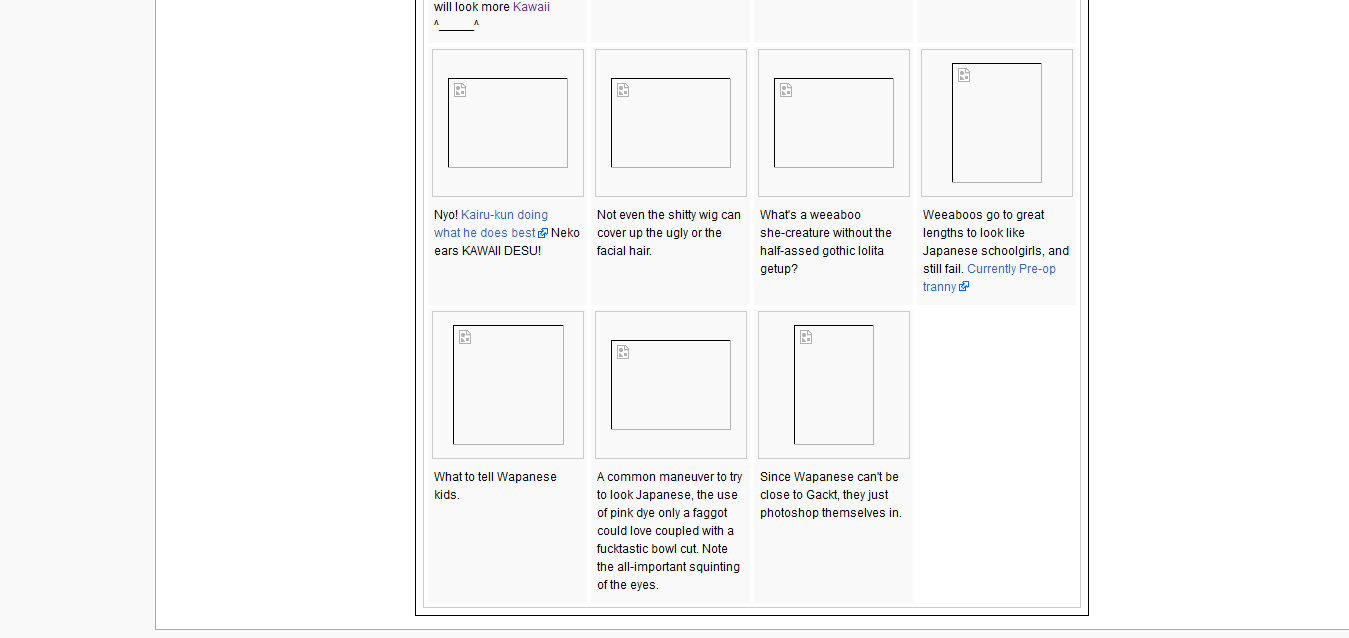This screenshot has width=1349, height=638.
Task: Click the 'photoshop themselves in' caption text
Action: (830, 513)
